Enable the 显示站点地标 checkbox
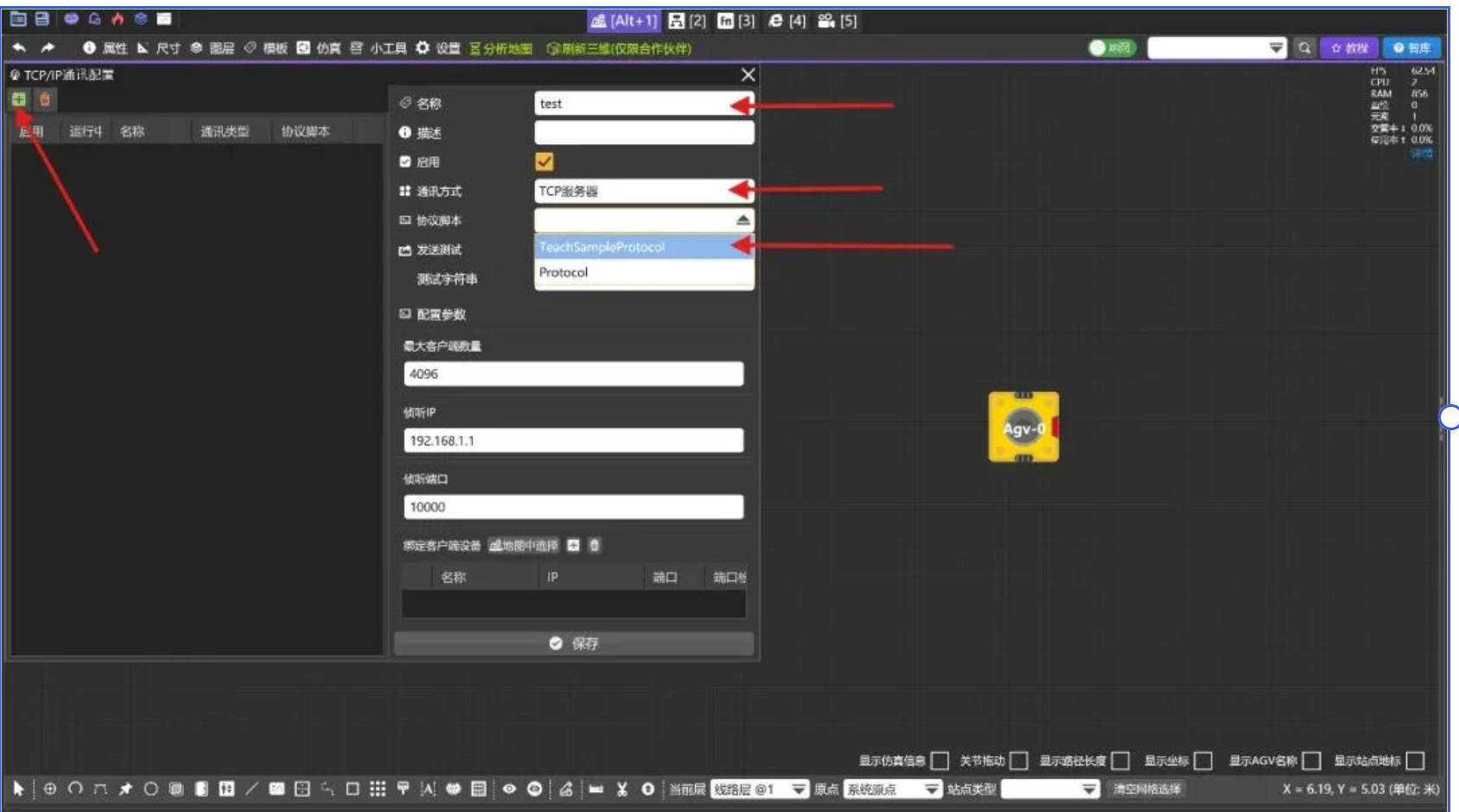The width and height of the screenshot is (1459, 812). coord(1415,760)
